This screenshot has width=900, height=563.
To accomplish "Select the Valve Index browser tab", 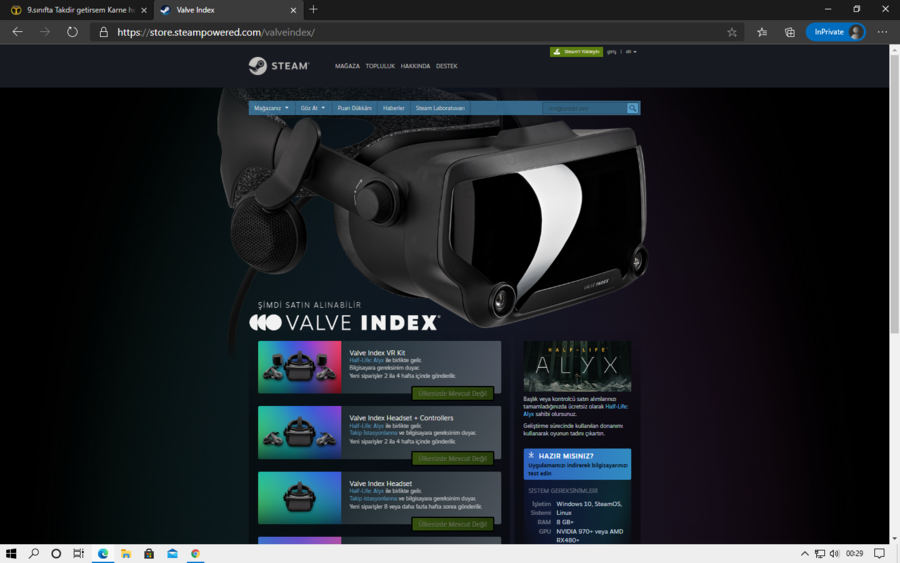I will (x=228, y=10).
